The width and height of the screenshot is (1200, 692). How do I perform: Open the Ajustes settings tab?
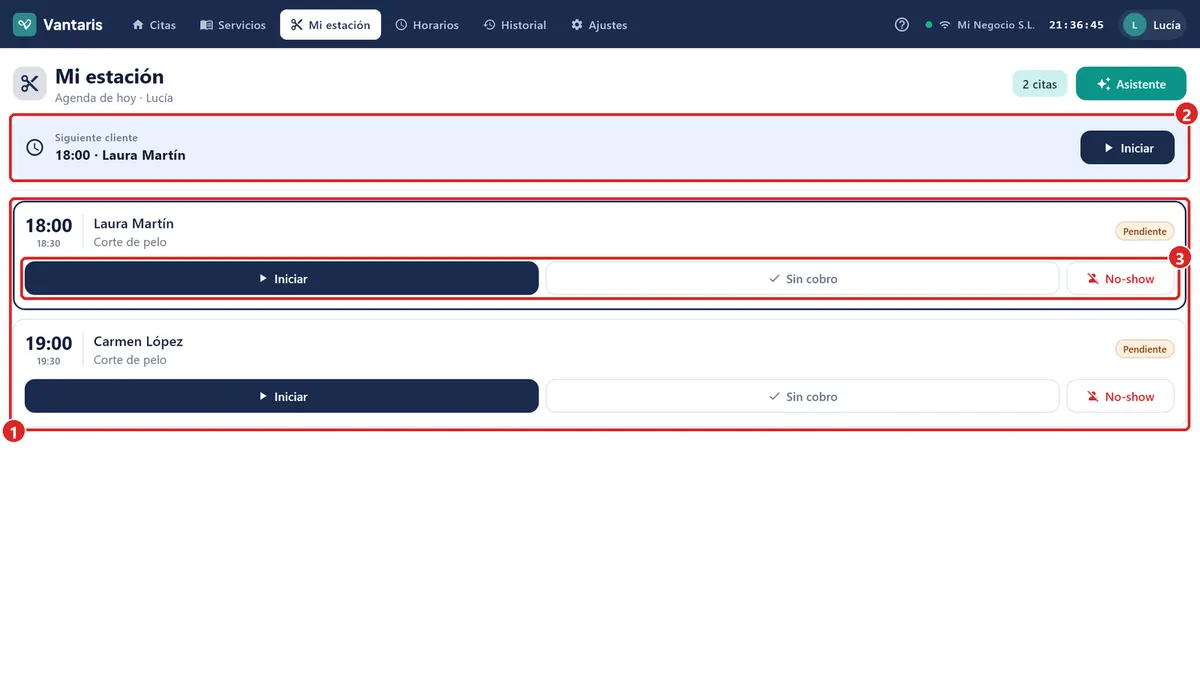(x=599, y=25)
